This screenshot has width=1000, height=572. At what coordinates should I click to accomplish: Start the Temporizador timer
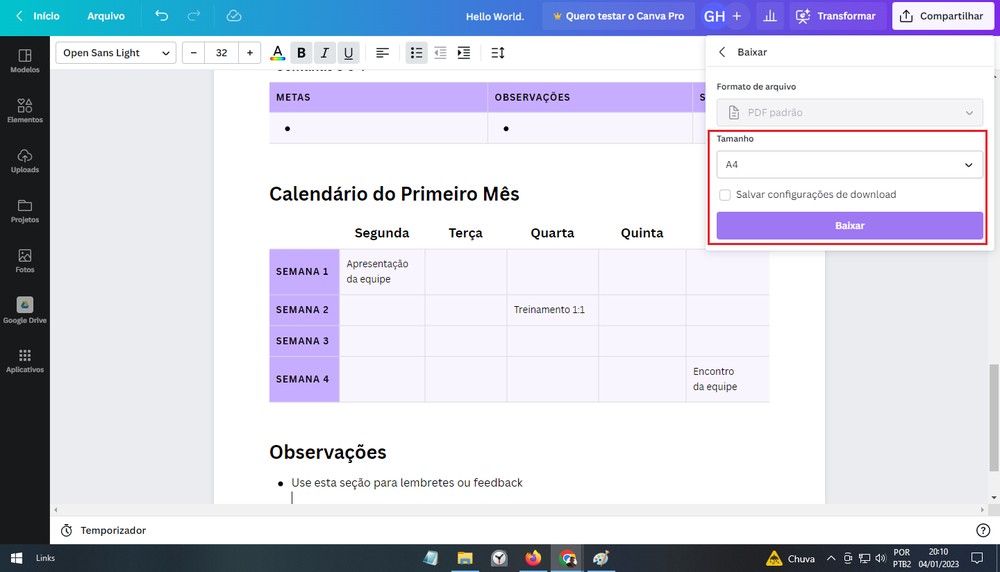coord(103,531)
